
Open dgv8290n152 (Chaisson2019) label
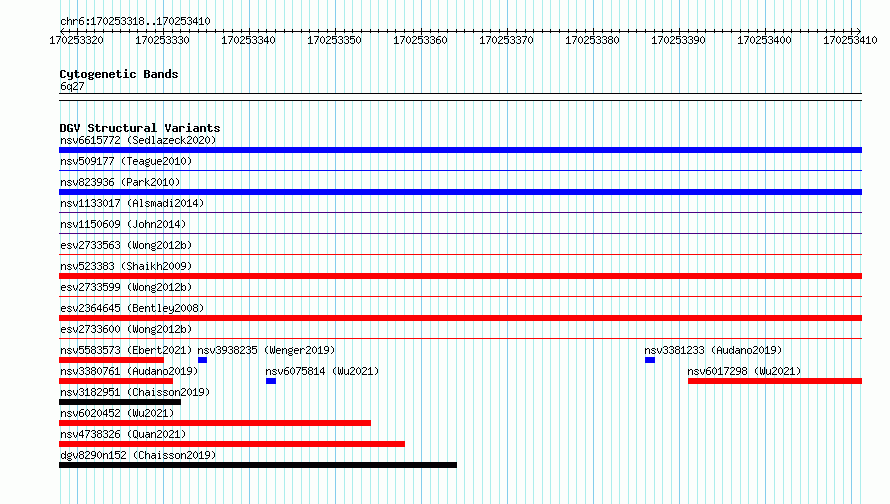click(138, 455)
